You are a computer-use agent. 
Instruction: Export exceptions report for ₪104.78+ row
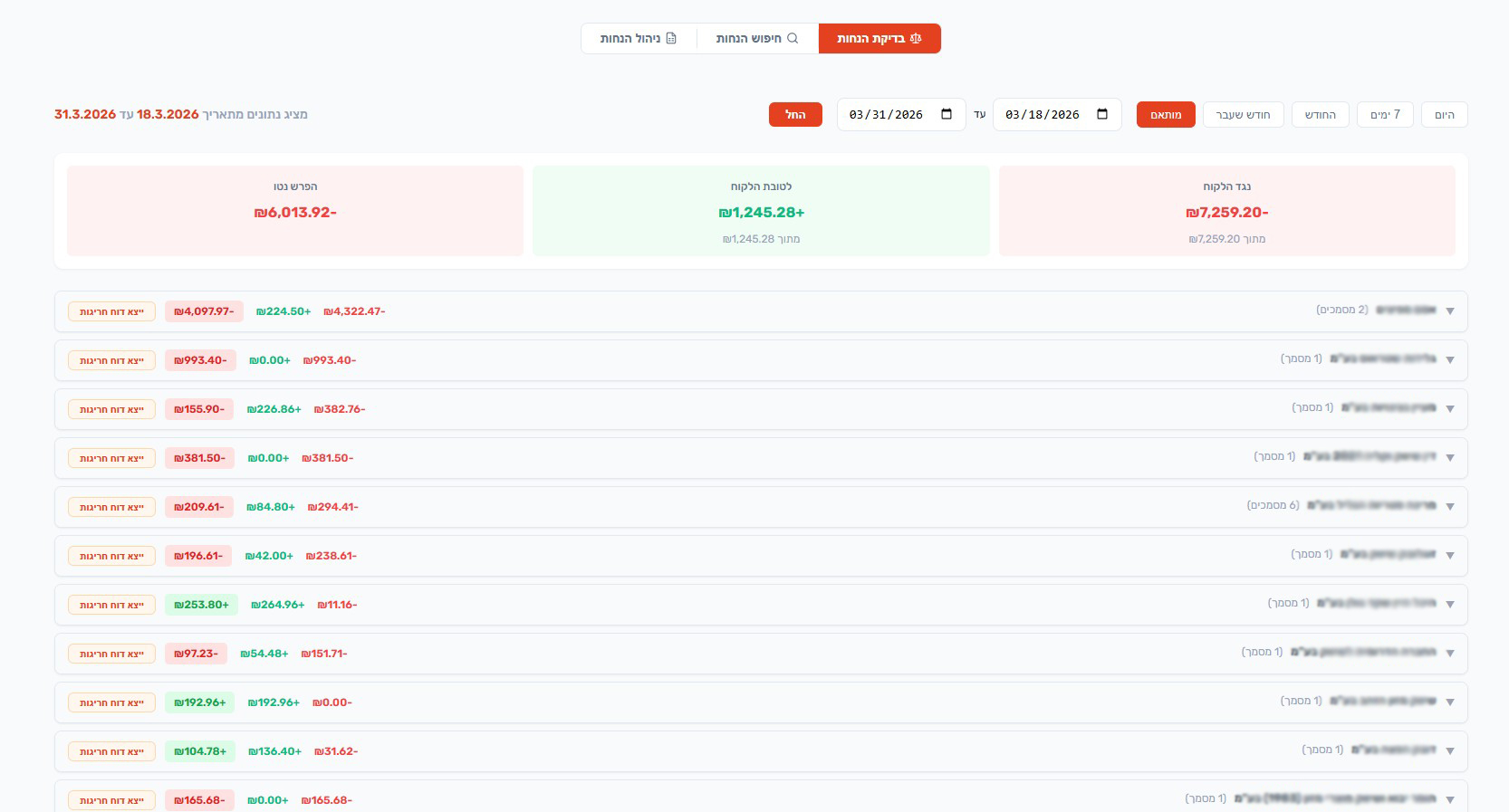point(111,751)
